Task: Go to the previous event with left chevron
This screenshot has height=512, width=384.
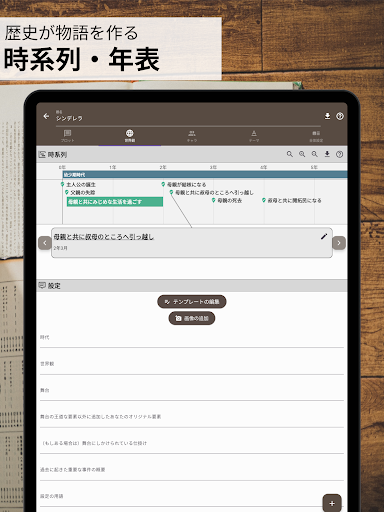Action: coord(45,243)
